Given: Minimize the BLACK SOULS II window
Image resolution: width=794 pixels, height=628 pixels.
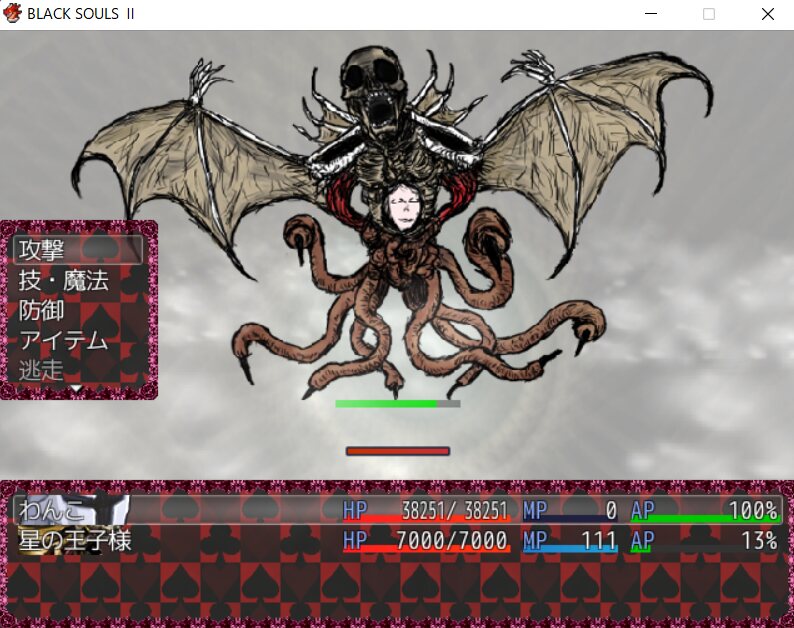Looking at the screenshot, I should (x=651, y=14).
